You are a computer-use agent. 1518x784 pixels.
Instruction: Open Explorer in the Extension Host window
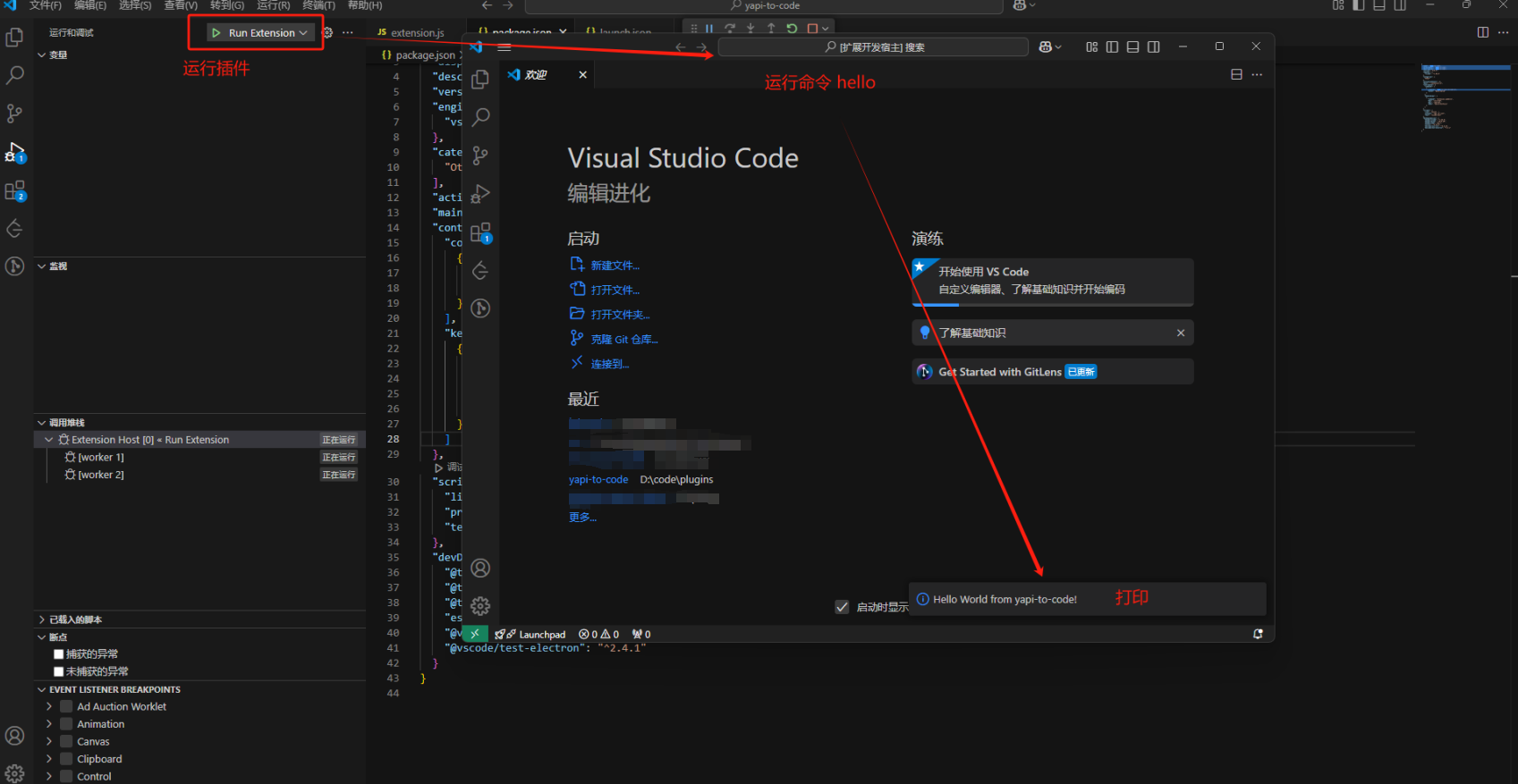click(480, 79)
